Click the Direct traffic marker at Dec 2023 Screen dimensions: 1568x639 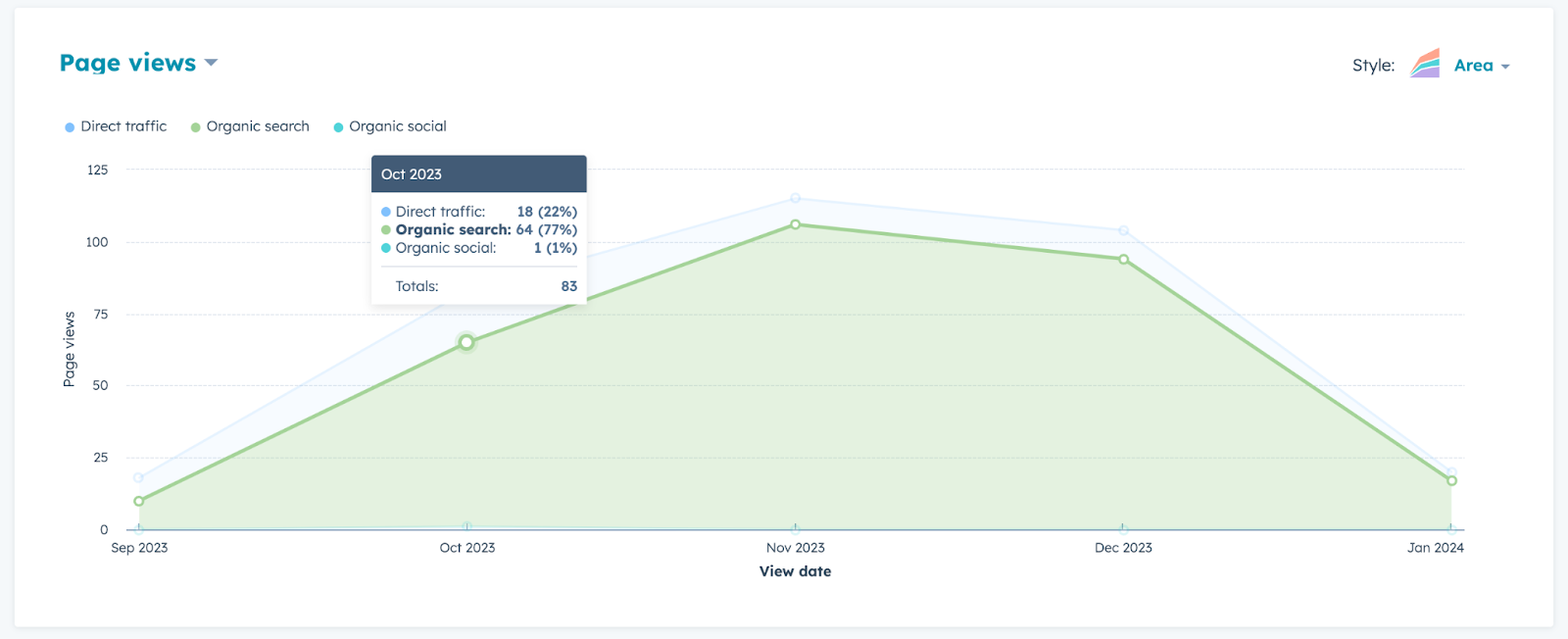(x=1121, y=231)
